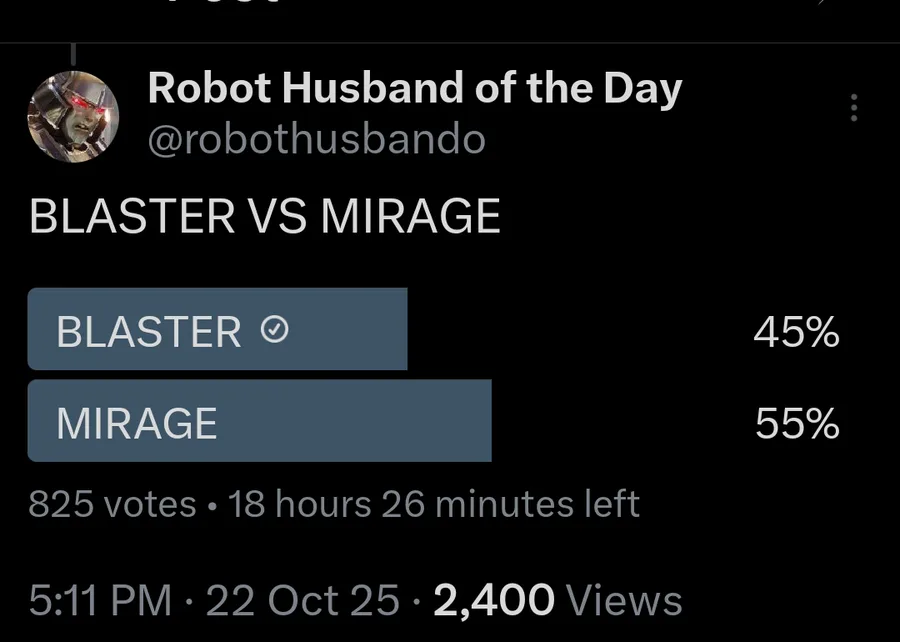Click the word MIRAGE in the post text

(x=410, y=217)
